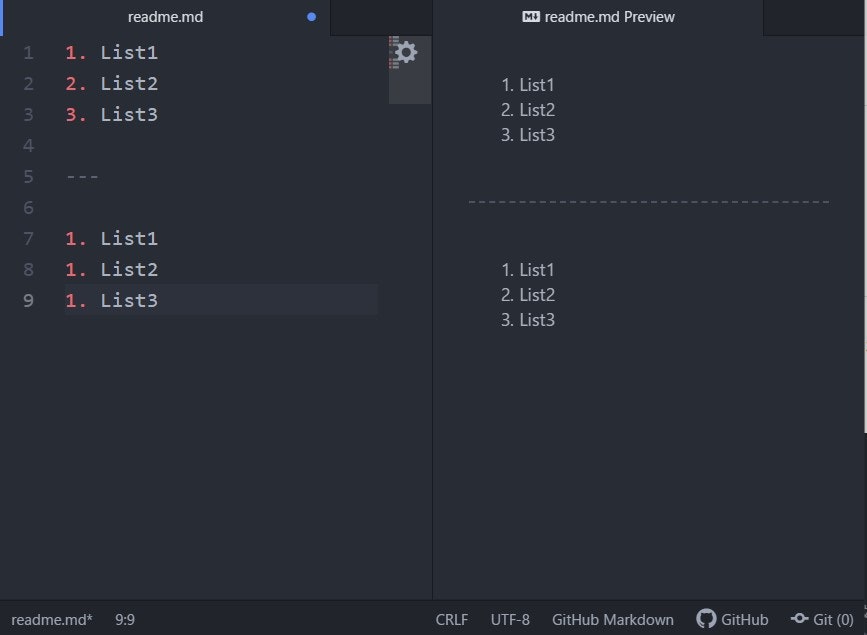Click the 9:9 cursor position indicator
The width and height of the screenshot is (867, 635).
point(125,620)
